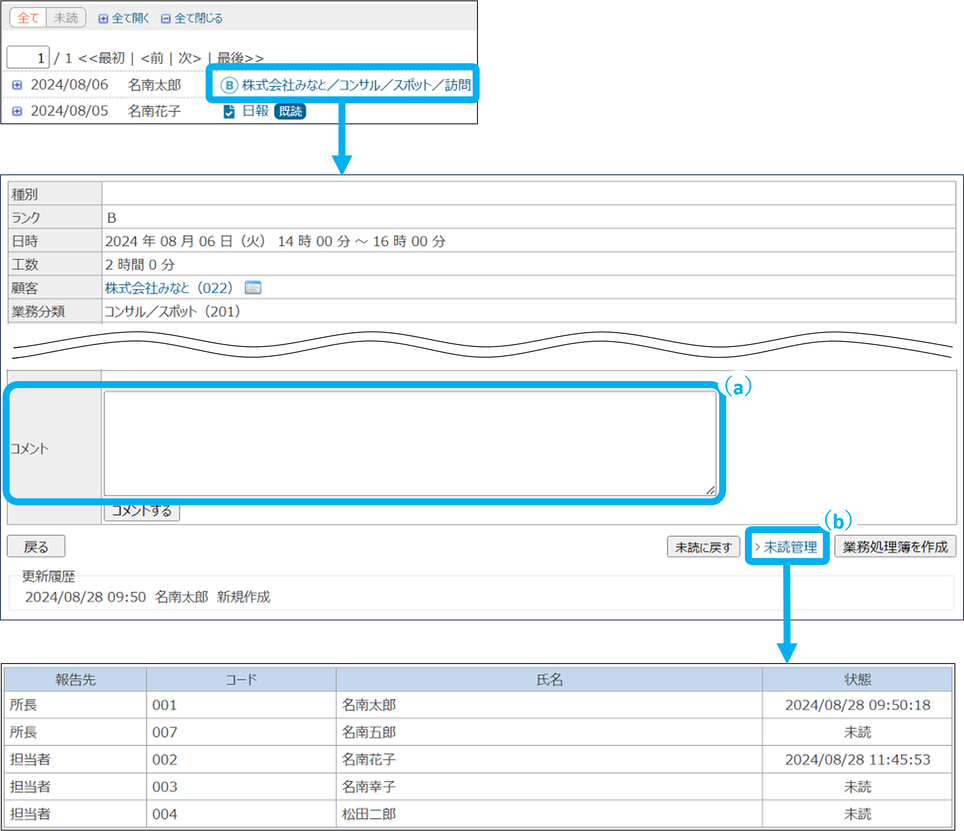Open the 株式会社みなと(022) customer link
The height and width of the screenshot is (831, 964).
pyautogui.click(x=169, y=288)
